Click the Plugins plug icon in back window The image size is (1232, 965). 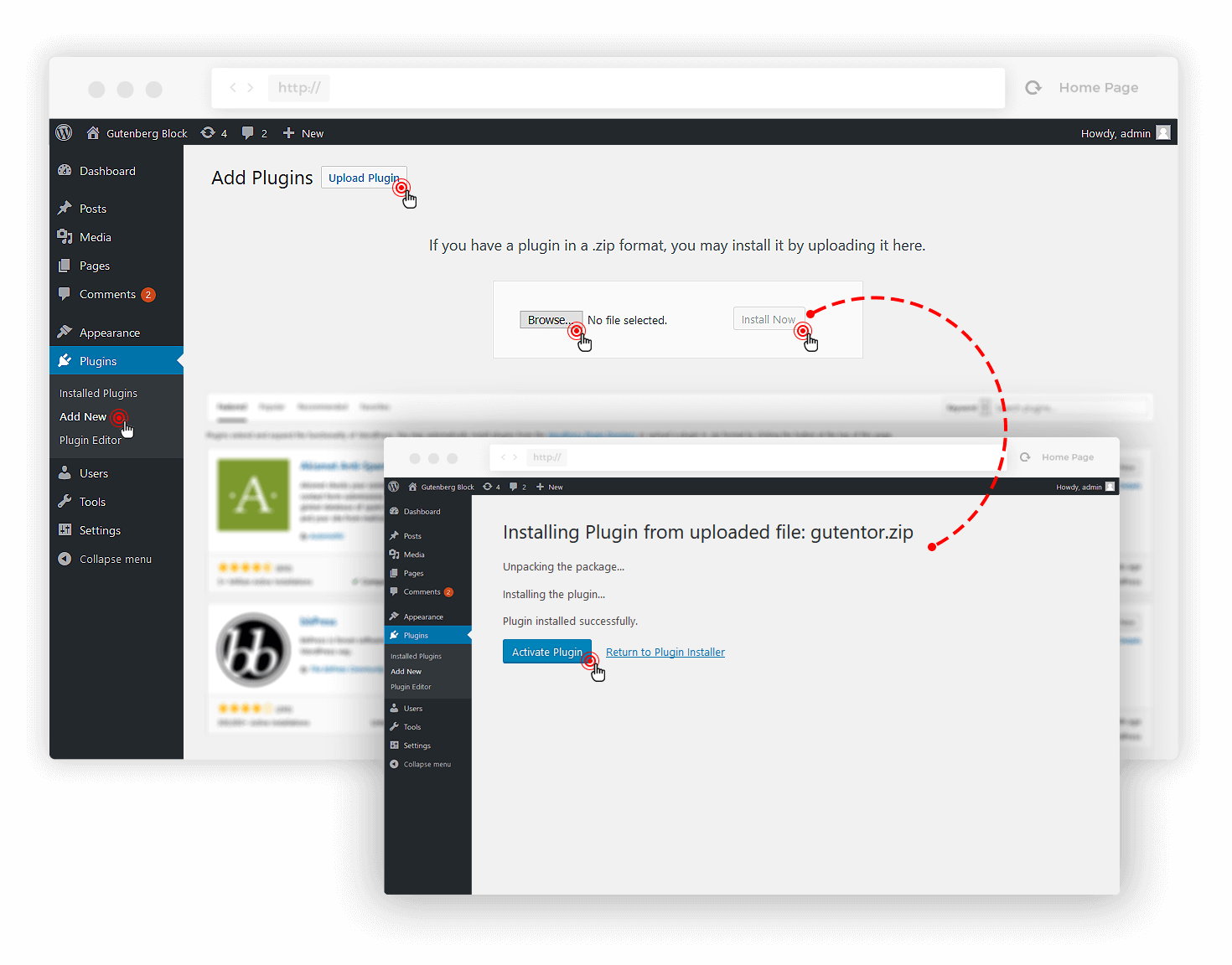tap(65, 360)
